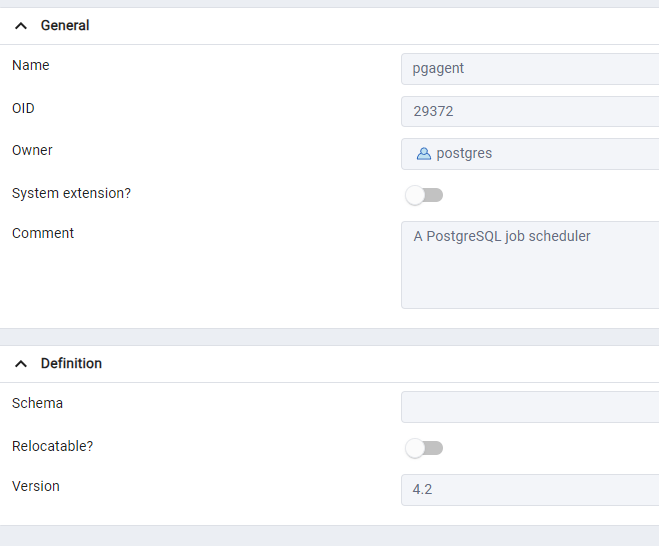Screen dimensions: 659x546
Task: Click the System extension? label
Action: click(x=71, y=193)
